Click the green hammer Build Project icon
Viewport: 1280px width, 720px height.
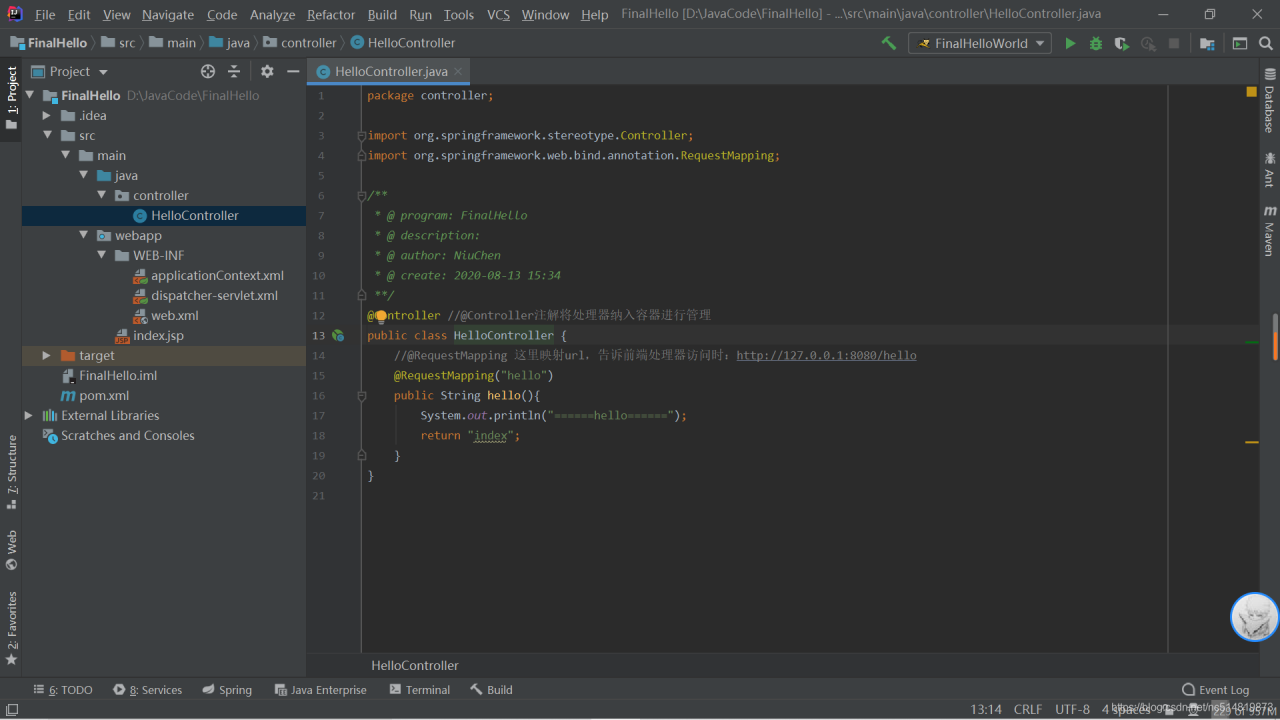pos(889,43)
